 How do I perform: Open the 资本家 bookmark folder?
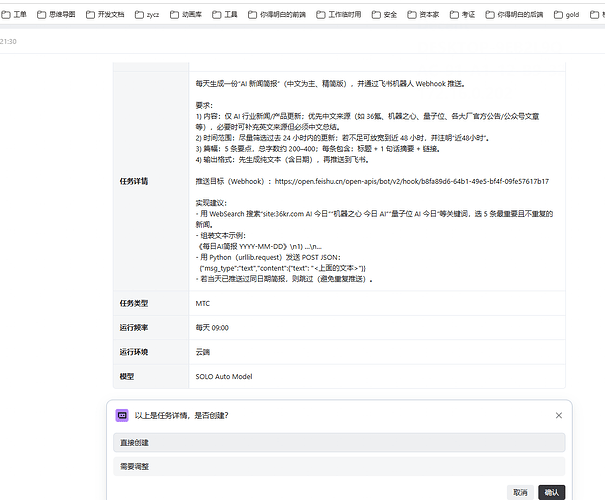tap(423, 15)
